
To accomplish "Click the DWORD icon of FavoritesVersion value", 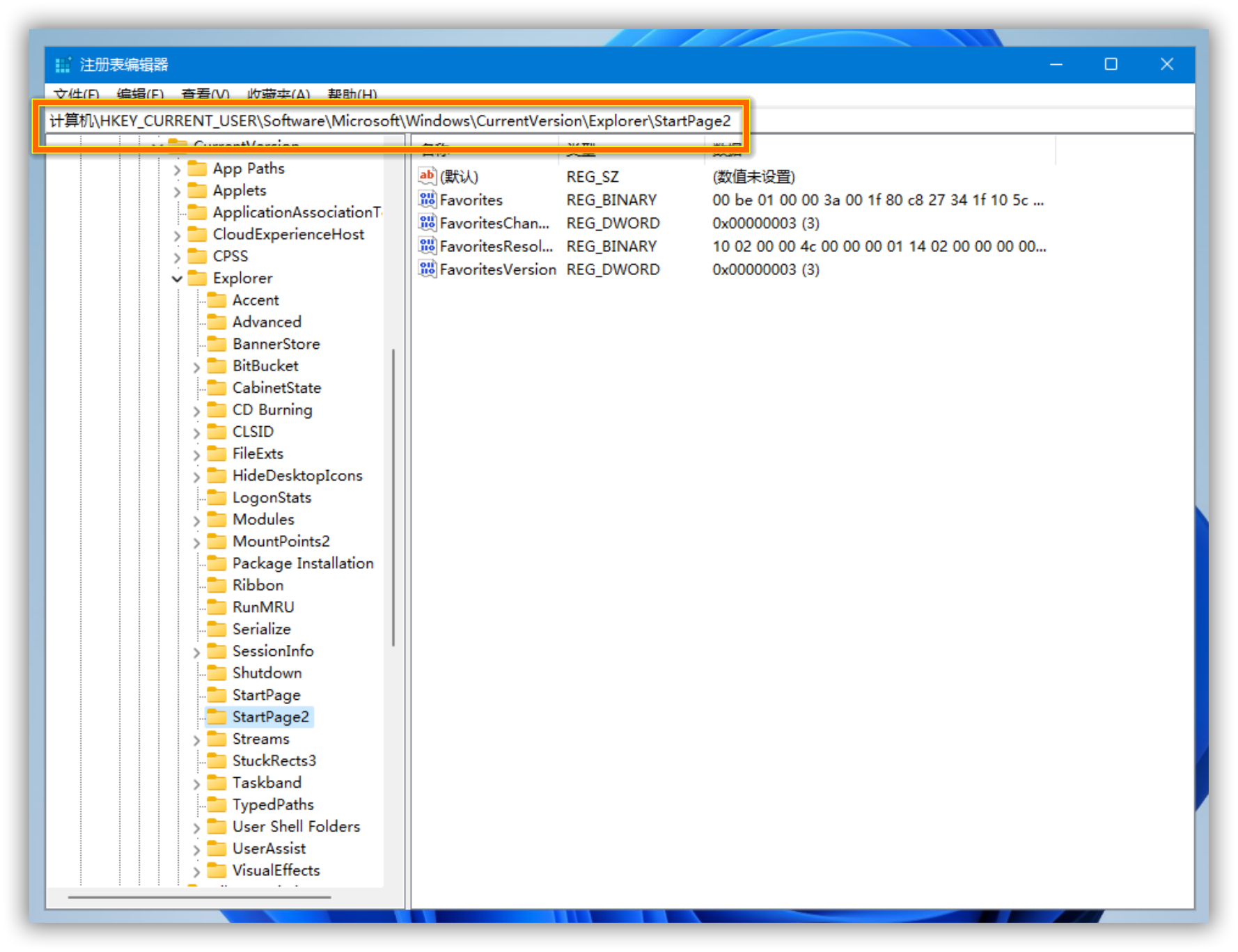I will click(x=427, y=269).
